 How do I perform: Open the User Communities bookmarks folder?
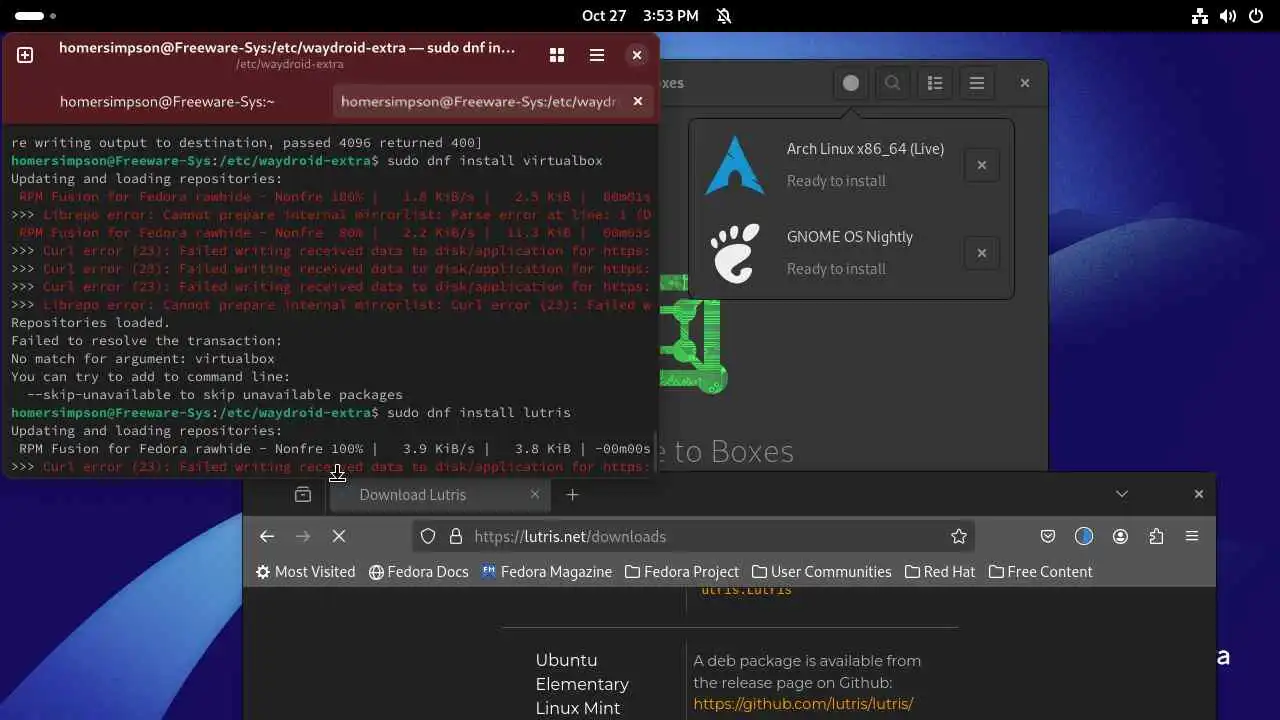pyautogui.click(x=821, y=572)
